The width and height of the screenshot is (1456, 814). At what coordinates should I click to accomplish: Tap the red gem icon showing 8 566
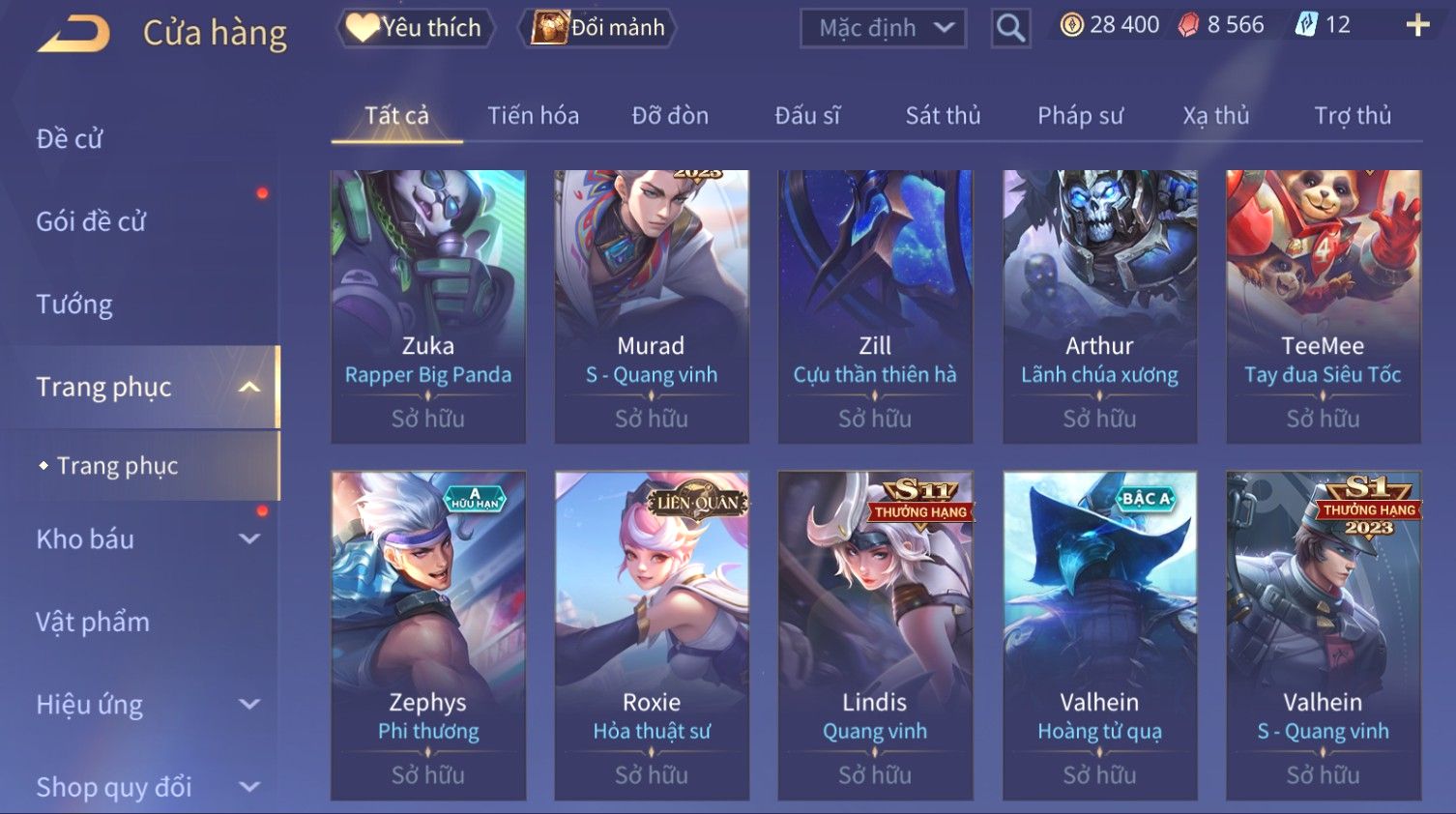[1188, 25]
